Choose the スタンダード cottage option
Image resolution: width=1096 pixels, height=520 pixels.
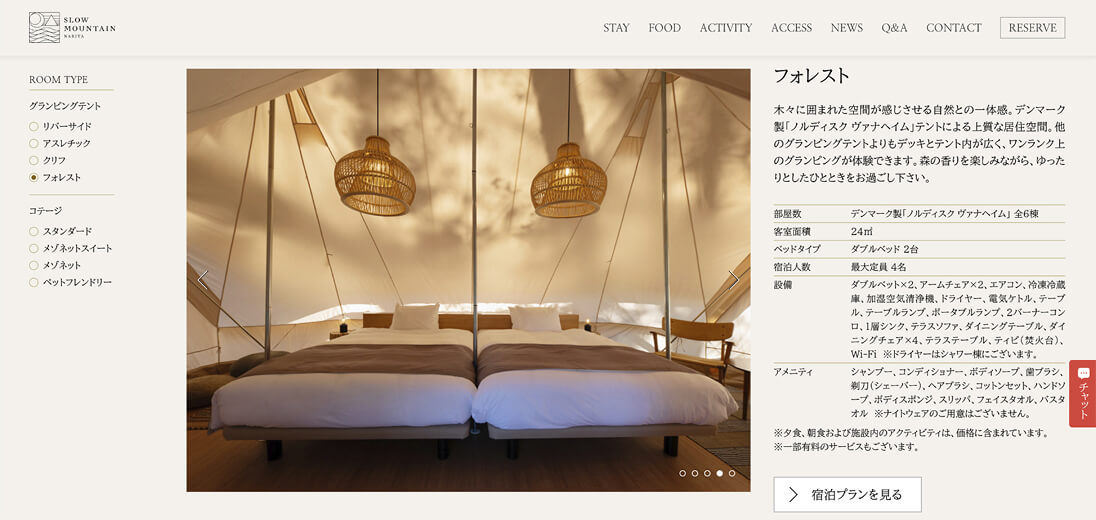coord(61,231)
